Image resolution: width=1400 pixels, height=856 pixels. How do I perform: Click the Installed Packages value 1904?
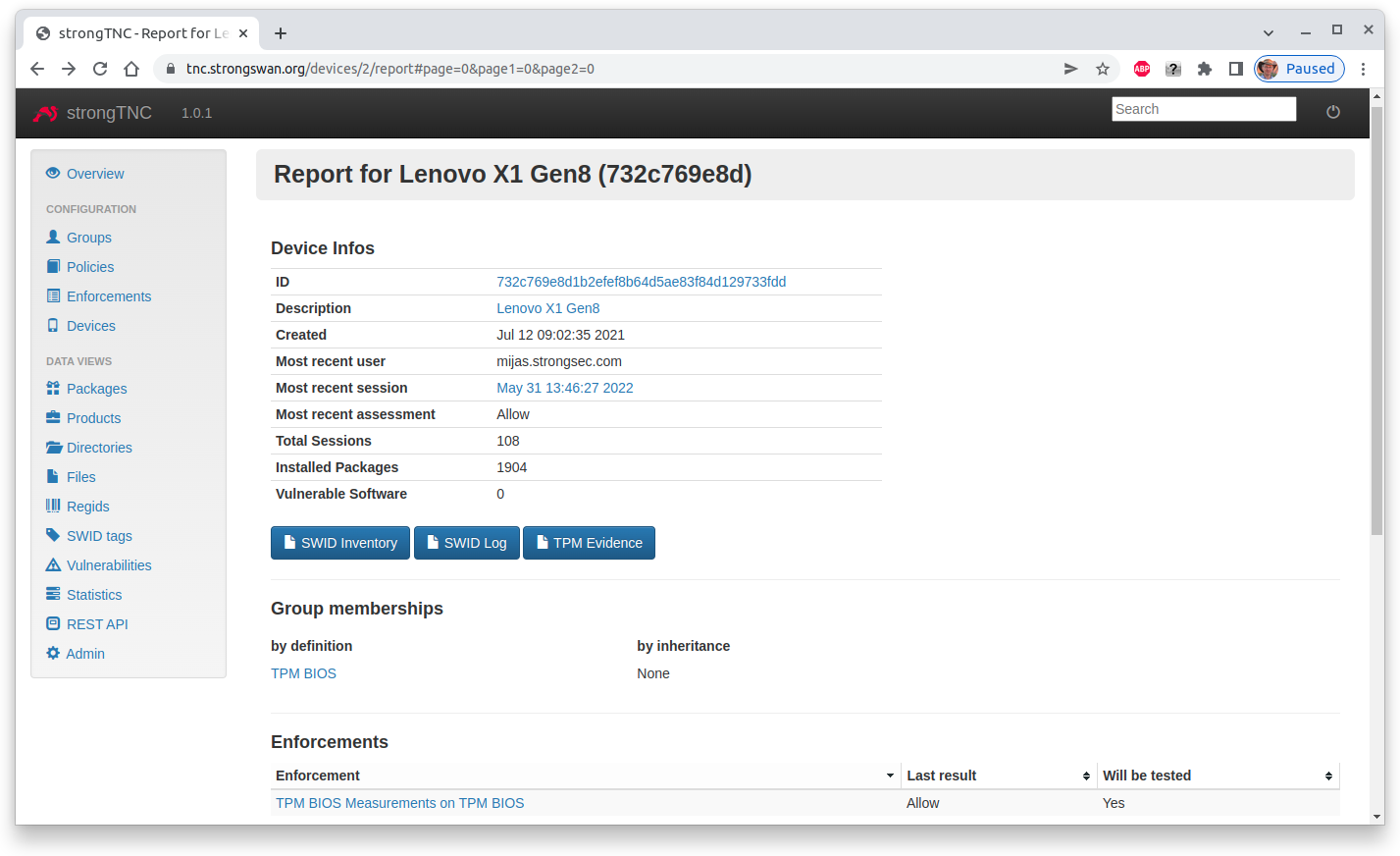[512, 467]
